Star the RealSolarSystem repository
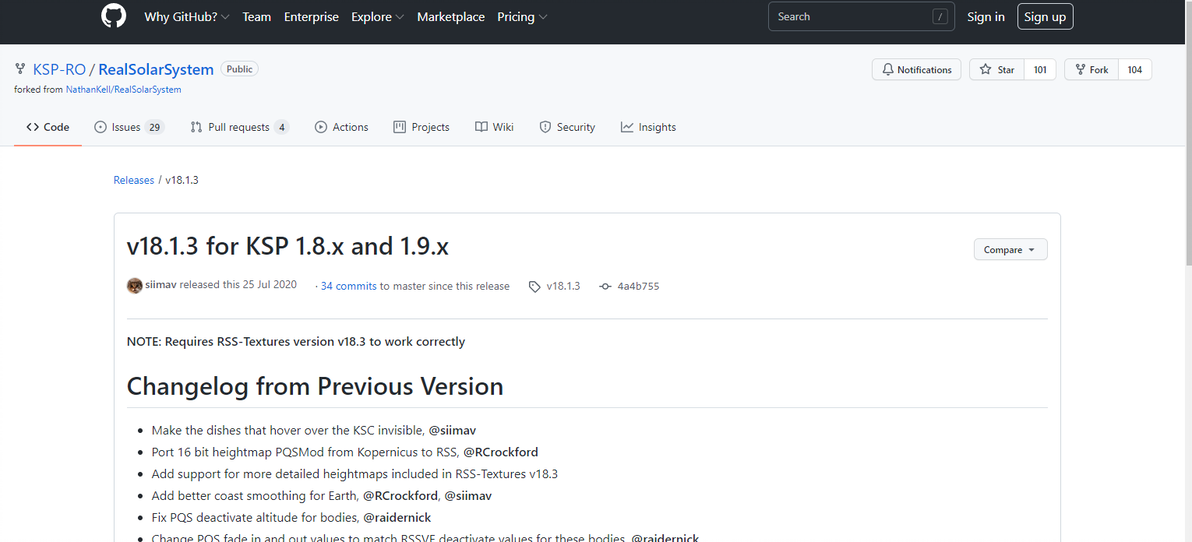Image resolution: width=1192 pixels, height=542 pixels. coord(996,70)
